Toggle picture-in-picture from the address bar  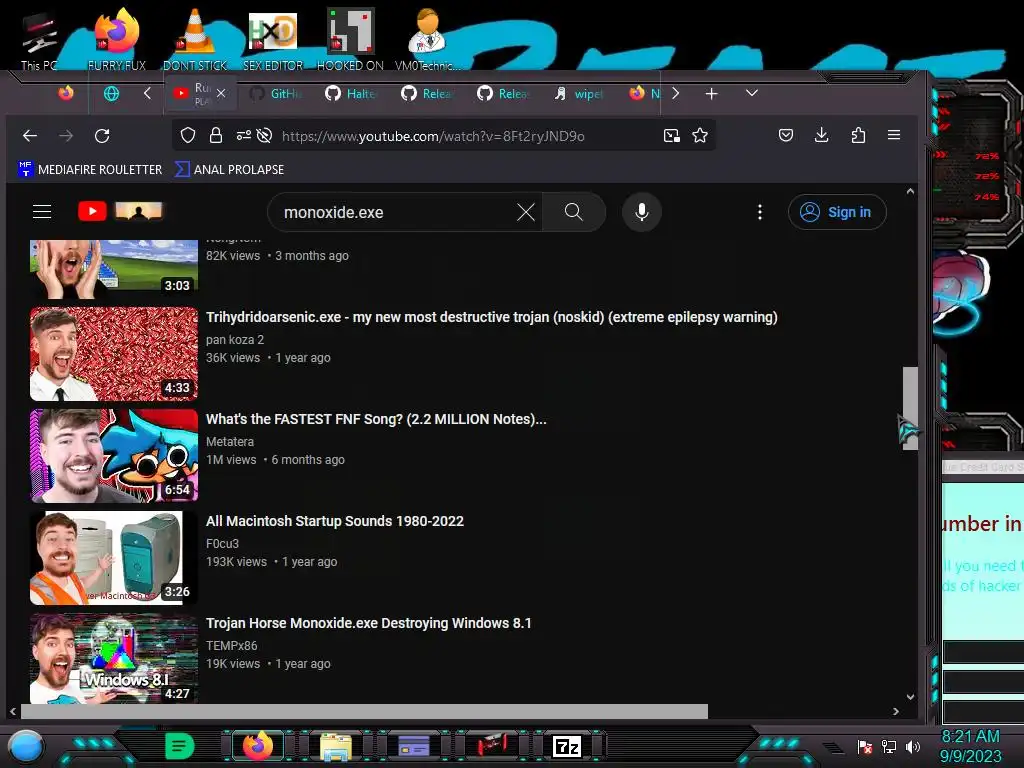pos(671,136)
